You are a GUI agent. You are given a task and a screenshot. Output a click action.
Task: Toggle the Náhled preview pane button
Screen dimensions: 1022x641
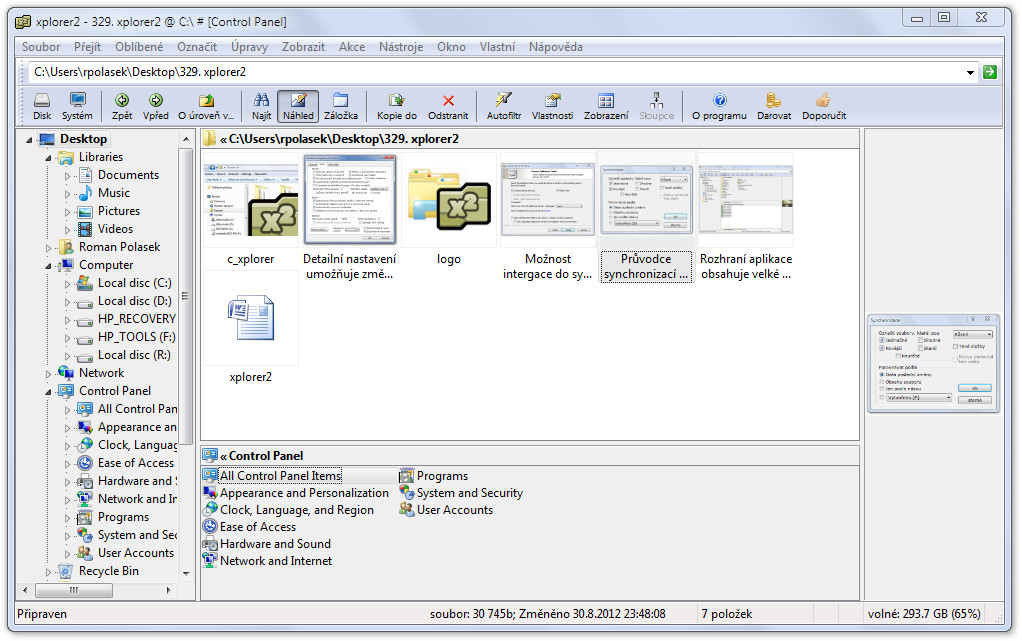(298, 106)
